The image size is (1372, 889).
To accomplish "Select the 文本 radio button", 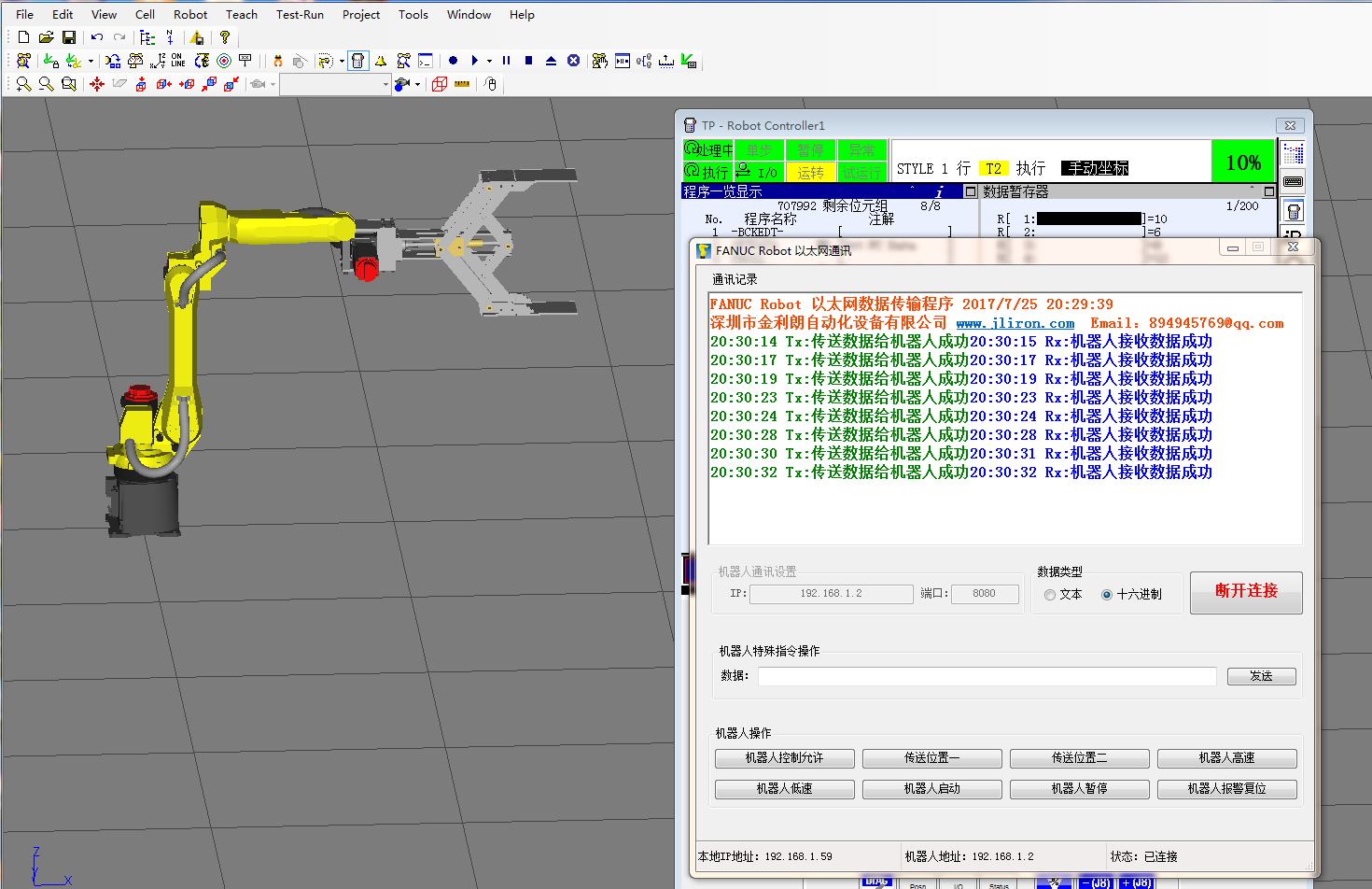I will tap(1050, 595).
